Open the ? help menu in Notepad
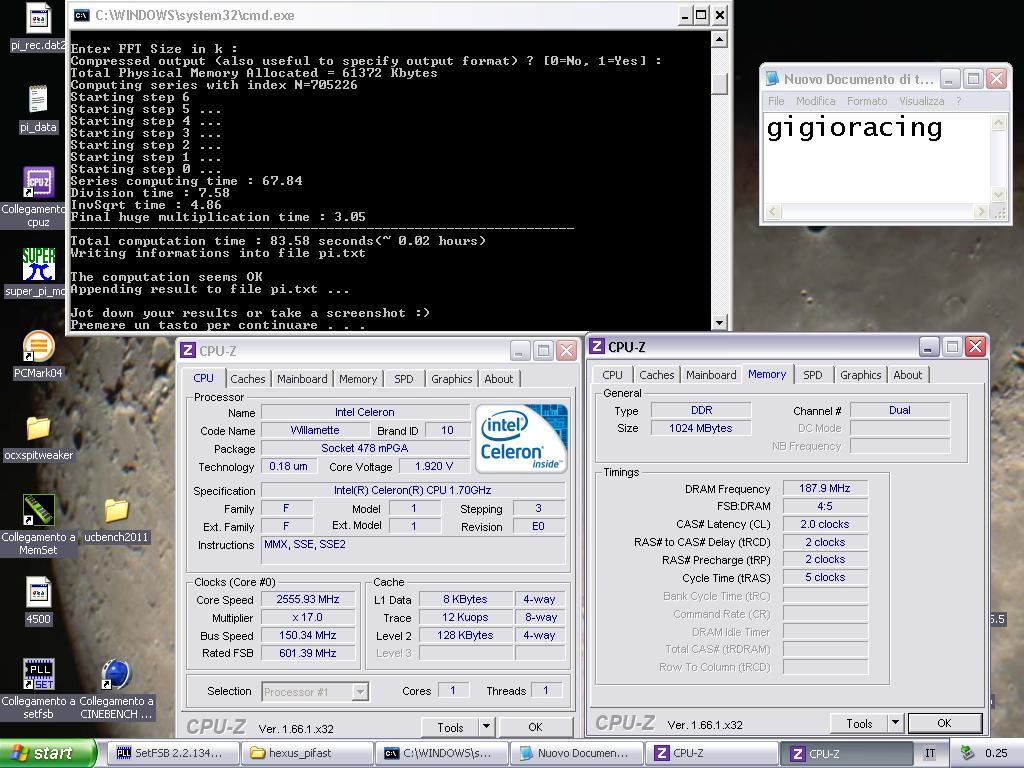 tap(959, 101)
